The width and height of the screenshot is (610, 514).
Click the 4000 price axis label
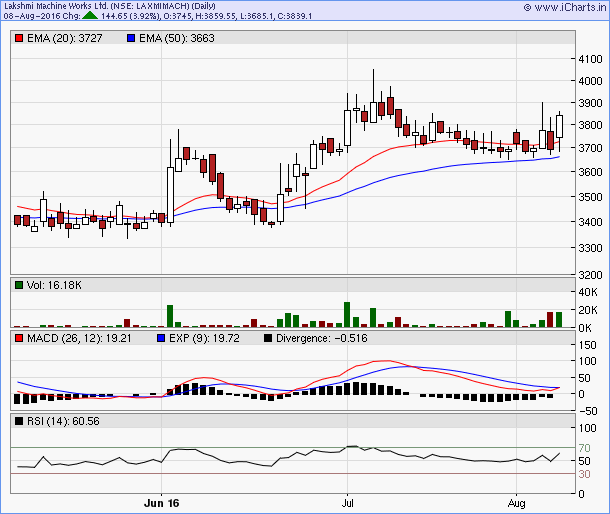coord(590,81)
